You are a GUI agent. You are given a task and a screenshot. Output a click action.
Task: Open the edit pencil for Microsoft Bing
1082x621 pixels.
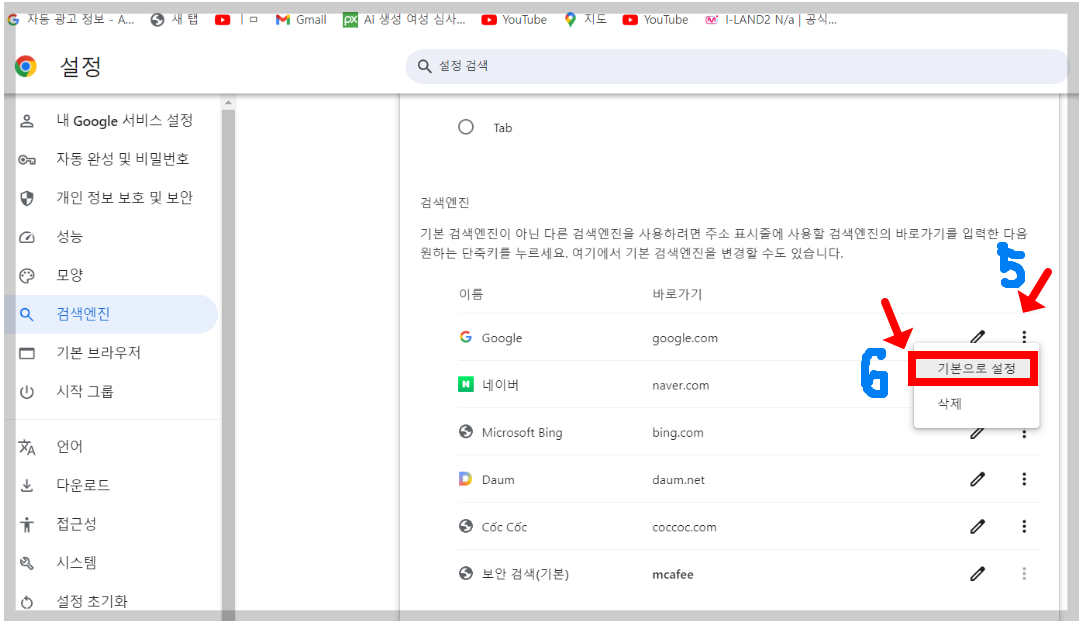coord(977,432)
